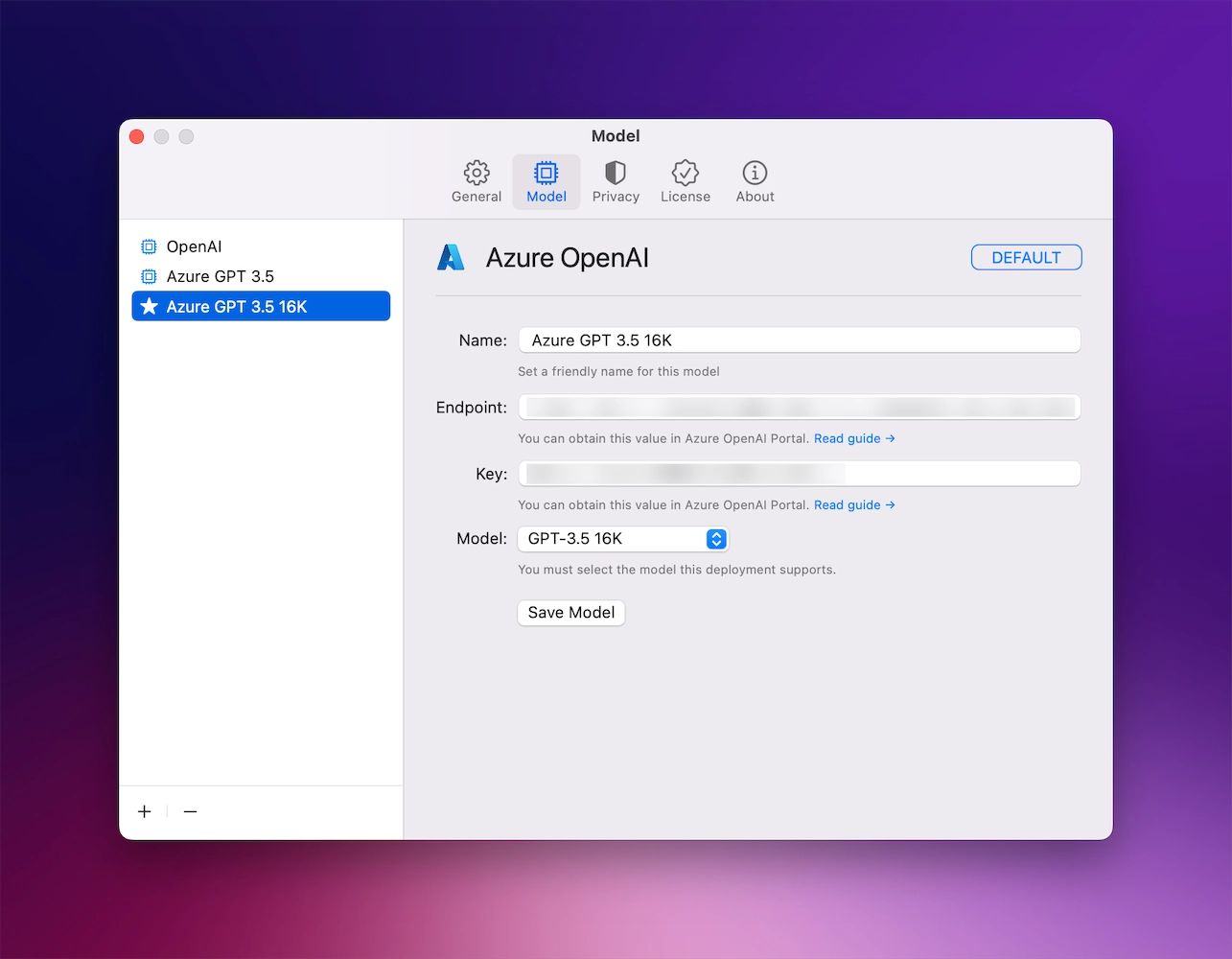Viewport: 1232px width, 959px height.
Task: Click the chip icon next to OpenAI
Action: [x=149, y=246]
